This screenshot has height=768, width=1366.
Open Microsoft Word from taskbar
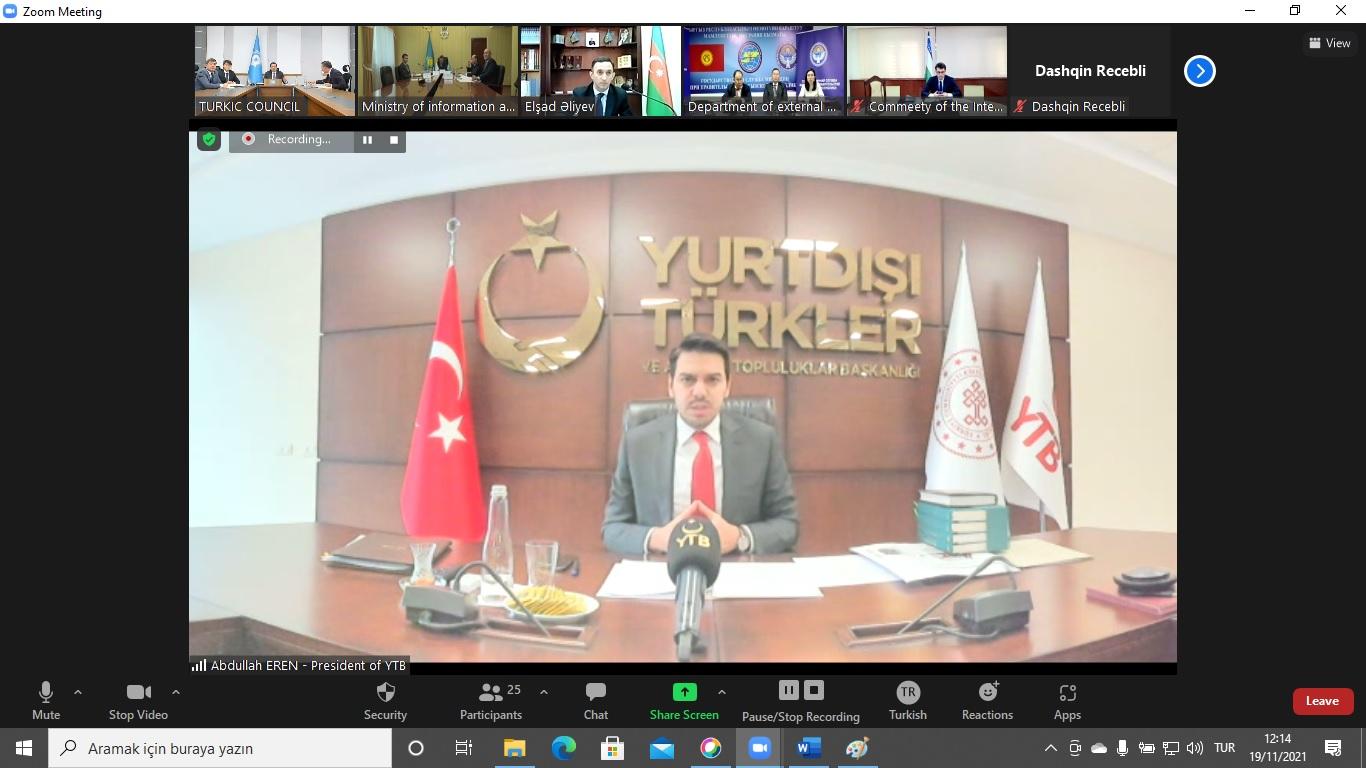pos(809,748)
